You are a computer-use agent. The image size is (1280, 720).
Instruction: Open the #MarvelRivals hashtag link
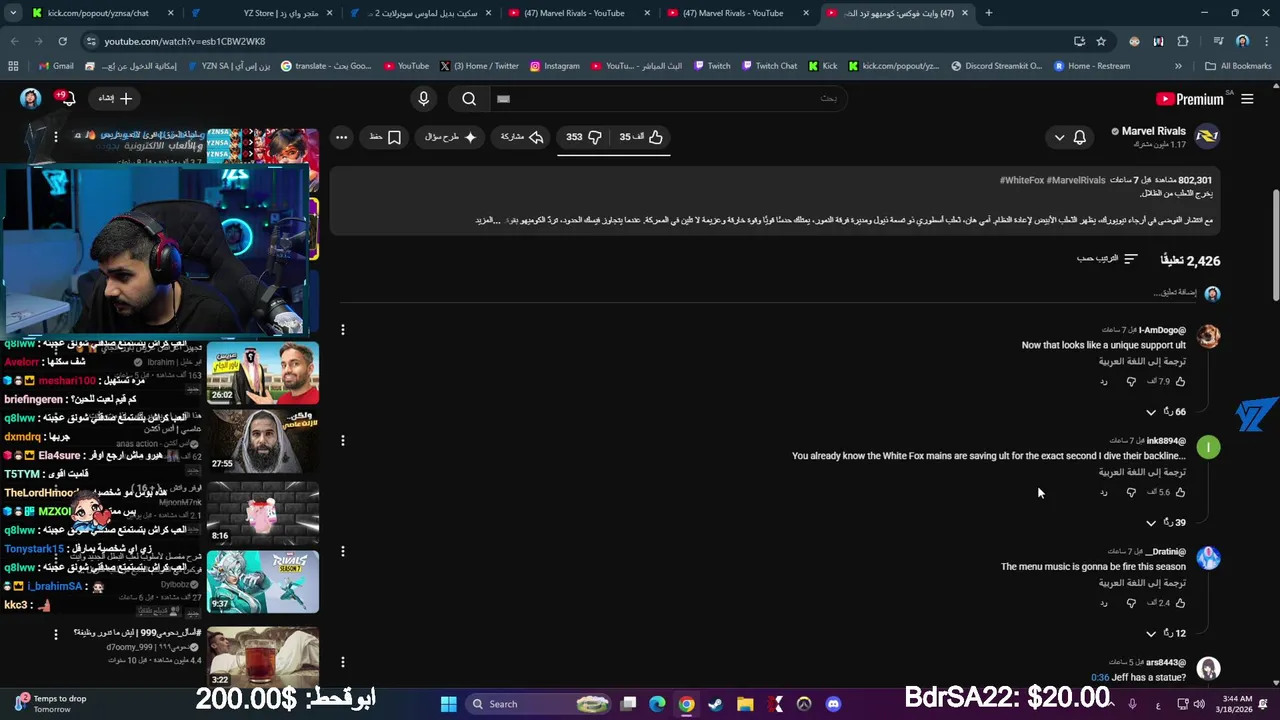[x=1076, y=180]
